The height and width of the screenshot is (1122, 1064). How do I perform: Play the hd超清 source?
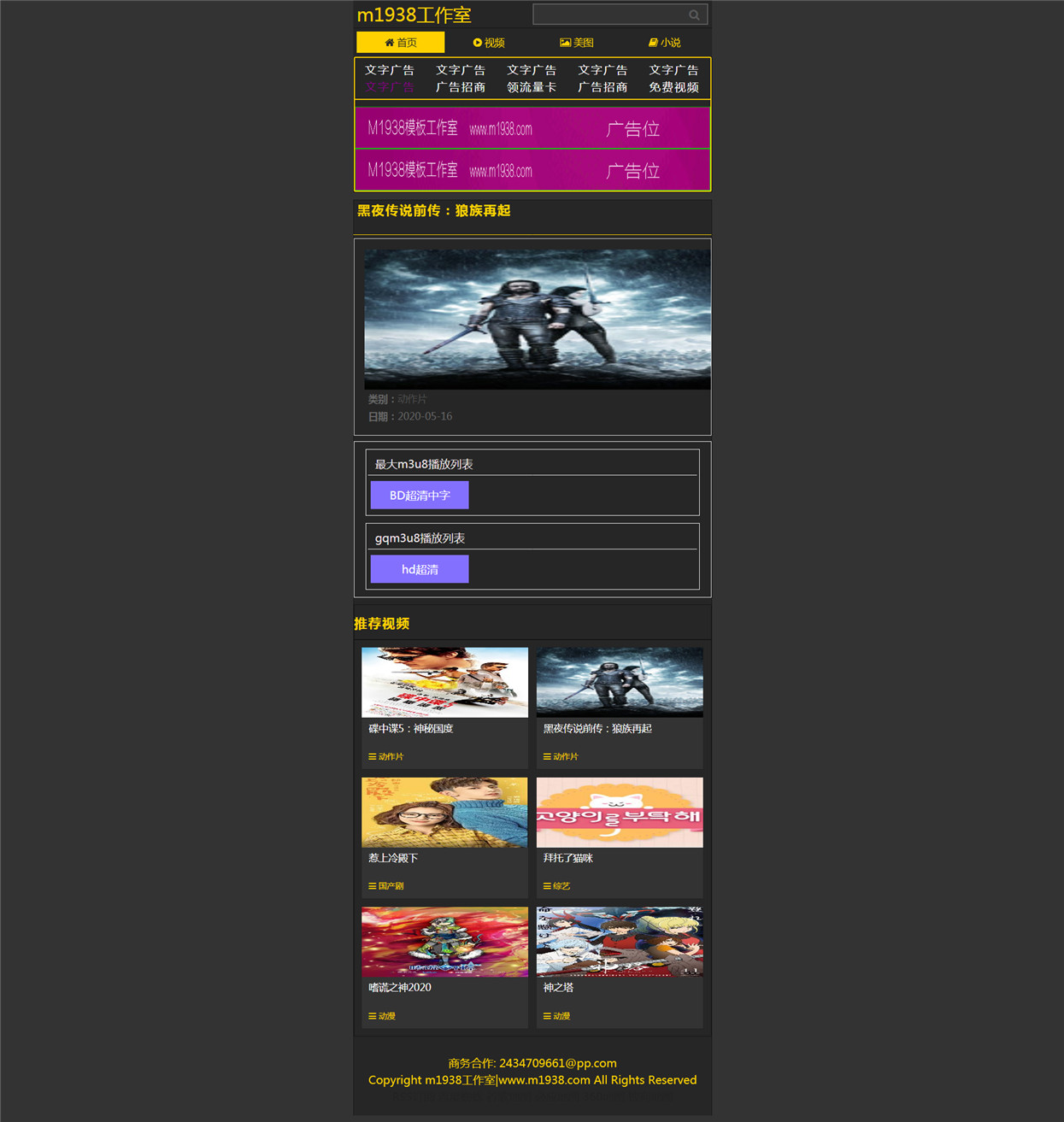pyautogui.click(x=420, y=569)
